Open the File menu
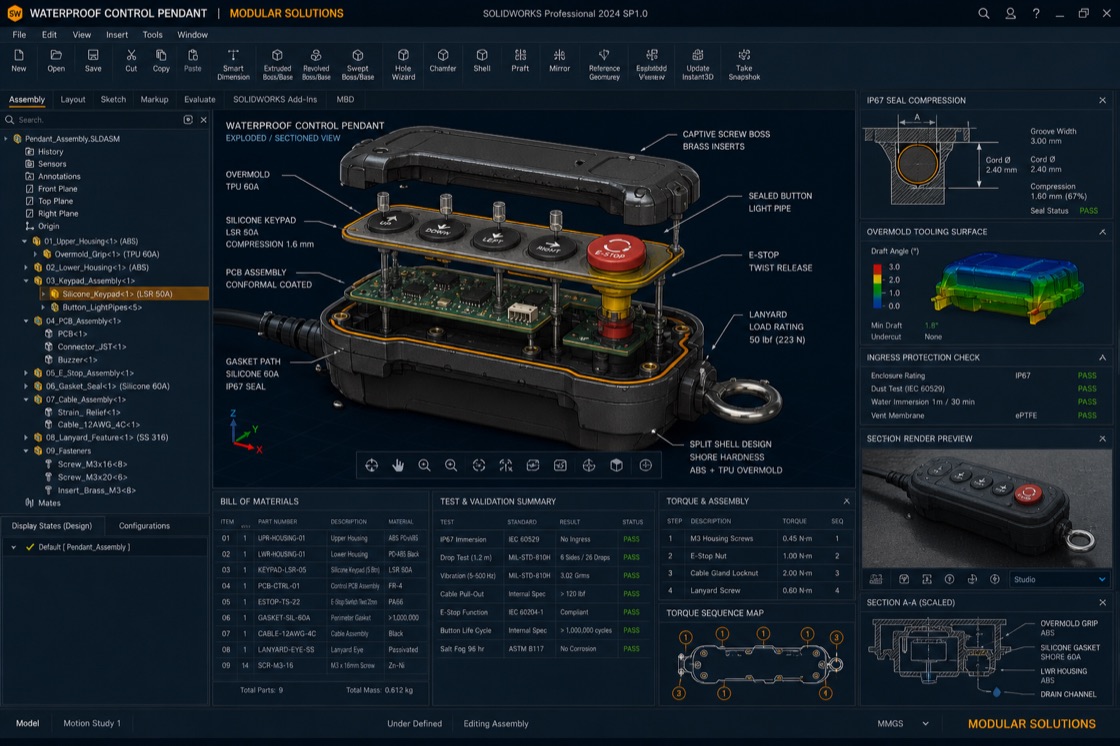Viewport: 1120px width, 746px height. click(x=19, y=34)
